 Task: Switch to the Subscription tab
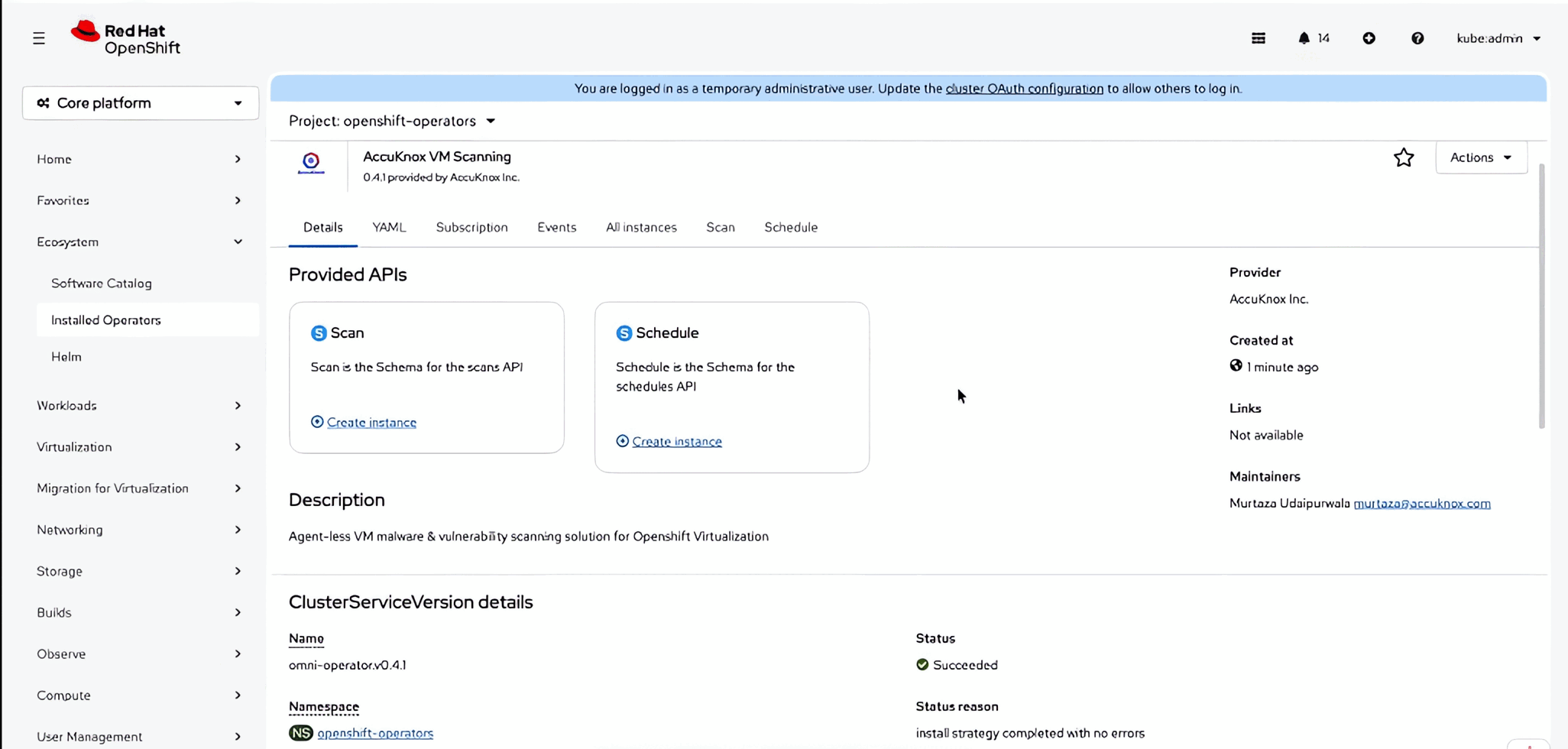point(471,228)
